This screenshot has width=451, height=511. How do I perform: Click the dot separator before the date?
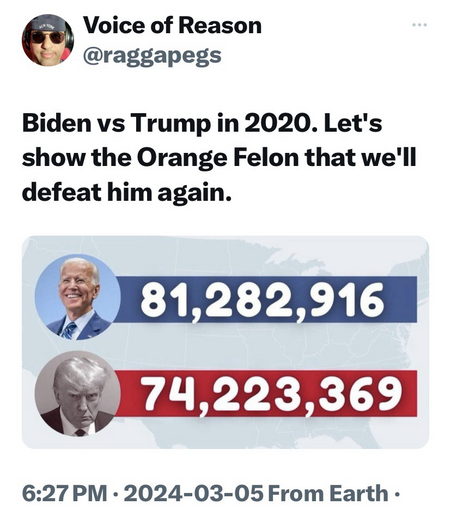[x=116, y=494]
